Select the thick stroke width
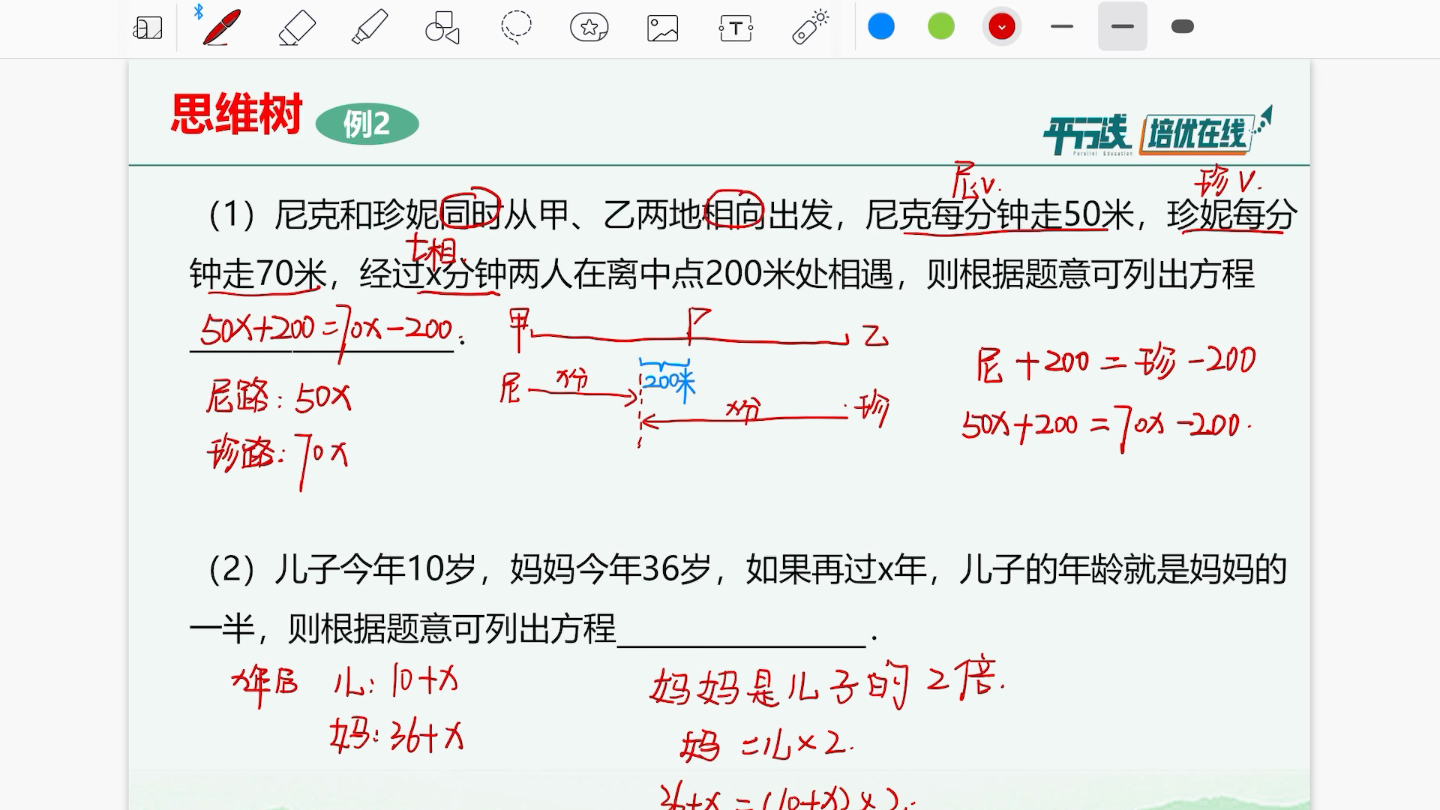The width and height of the screenshot is (1440, 810). click(x=1181, y=27)
